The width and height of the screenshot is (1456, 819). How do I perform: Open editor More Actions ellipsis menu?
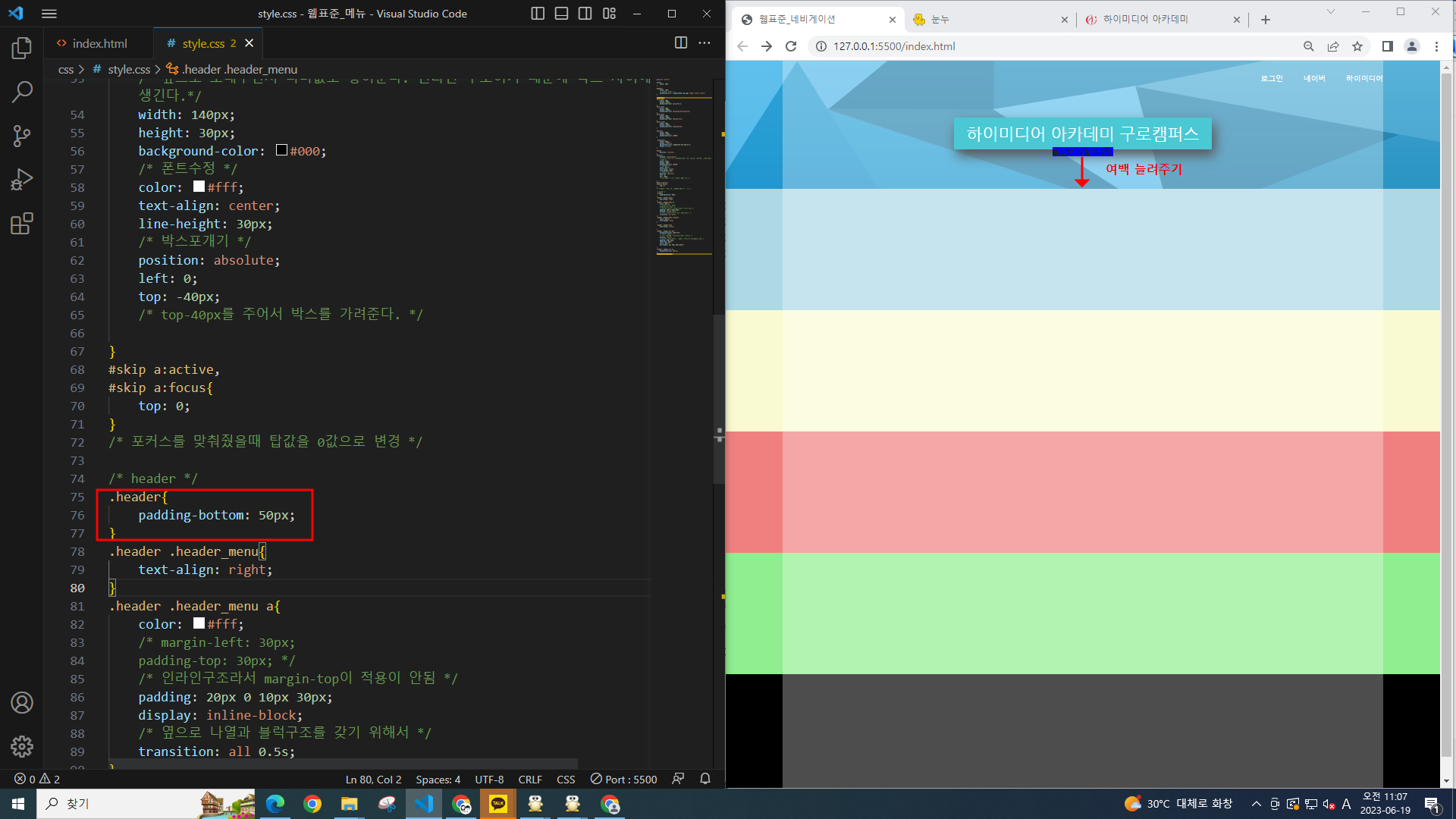(704, 43)
